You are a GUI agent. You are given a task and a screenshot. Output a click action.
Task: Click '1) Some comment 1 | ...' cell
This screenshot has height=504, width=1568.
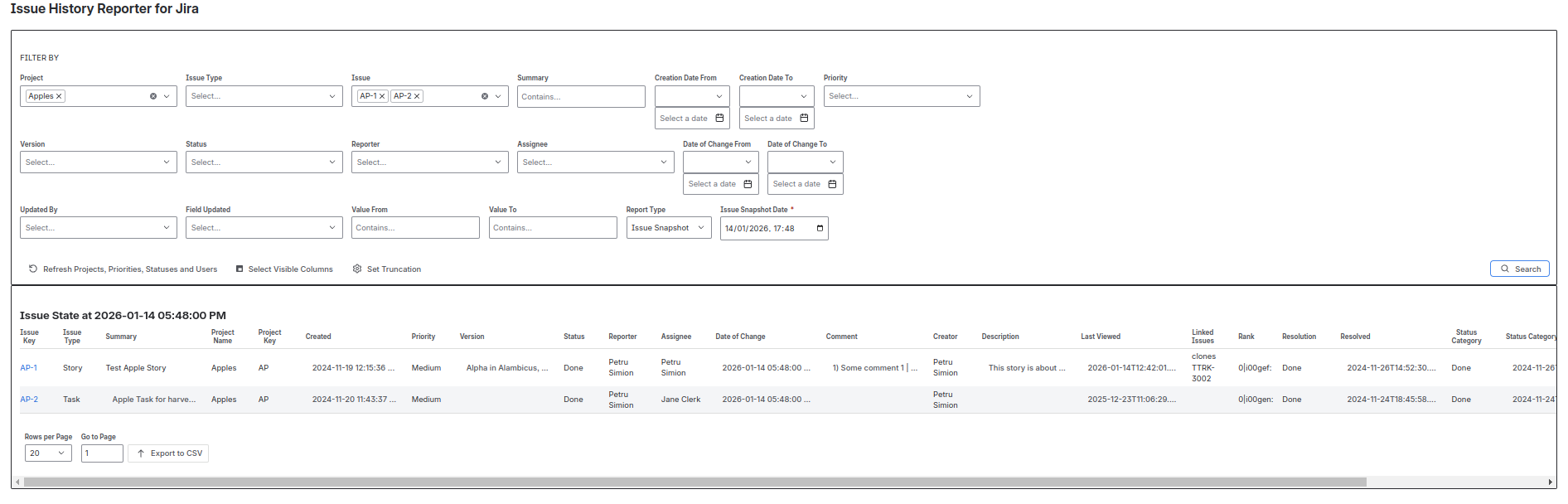click(875, 368)
